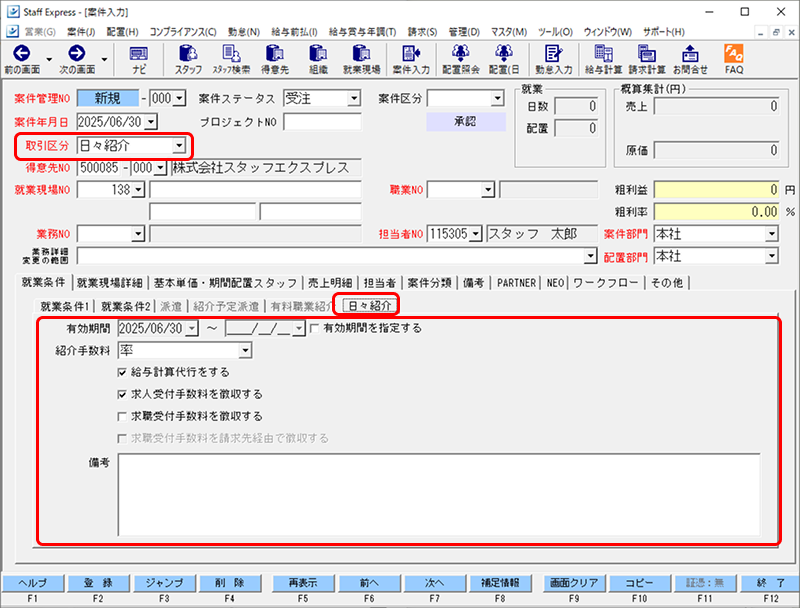
Task: Expand the 担当者NO dropdown showing 115305
Action: (x=476, y=234)
